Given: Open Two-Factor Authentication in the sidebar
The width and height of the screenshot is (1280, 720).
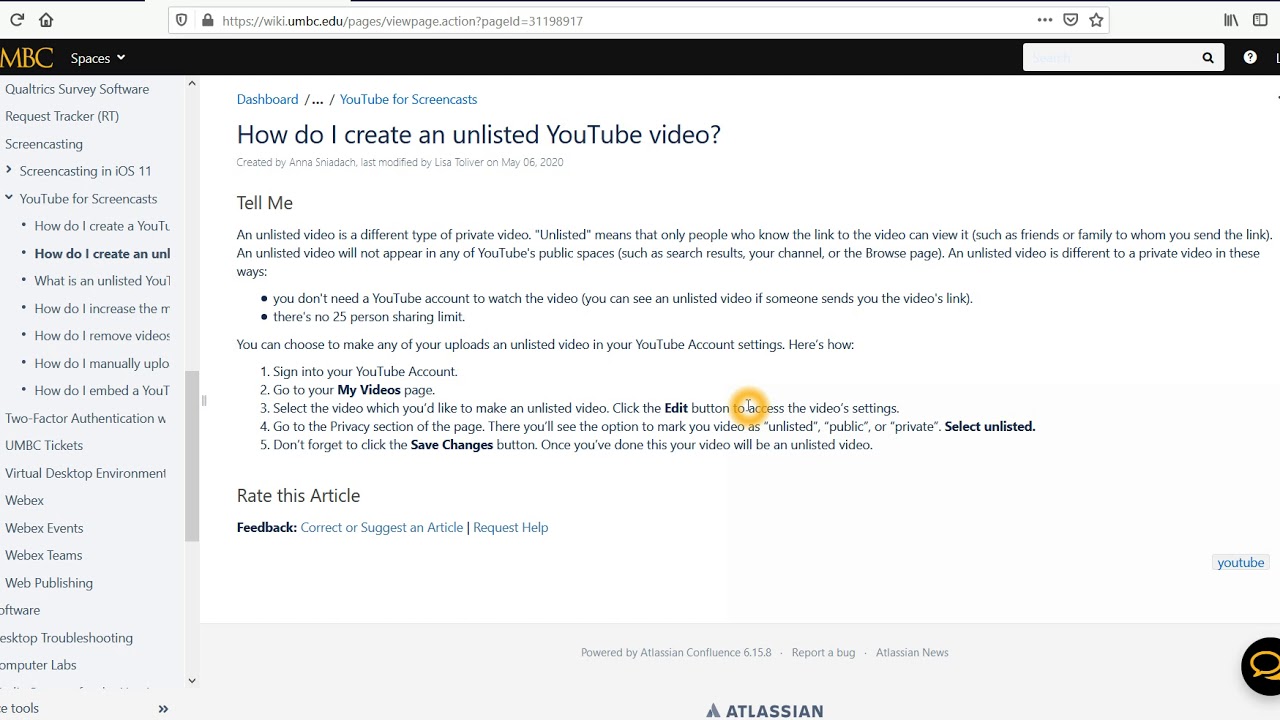Looking at the screenshot, I should [86, 418].
